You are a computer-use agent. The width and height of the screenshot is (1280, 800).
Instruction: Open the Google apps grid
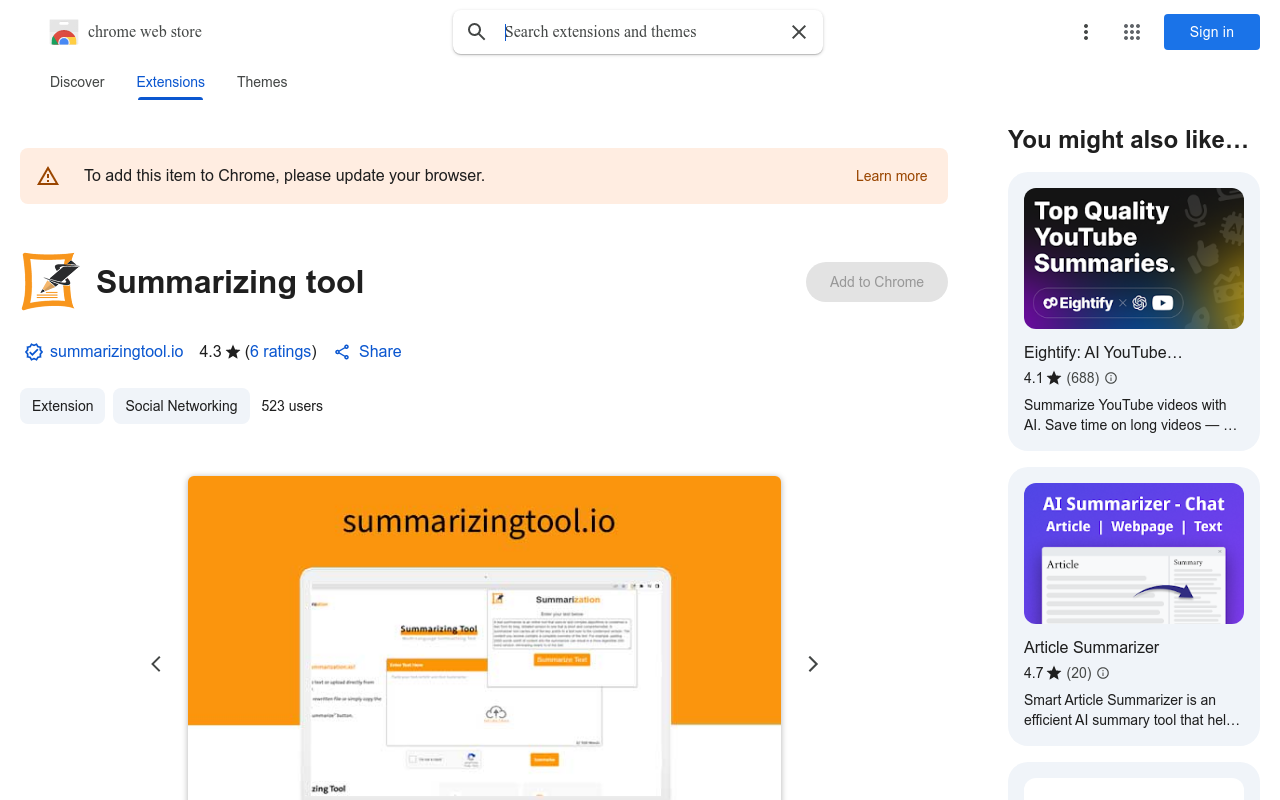point(1132,32)
